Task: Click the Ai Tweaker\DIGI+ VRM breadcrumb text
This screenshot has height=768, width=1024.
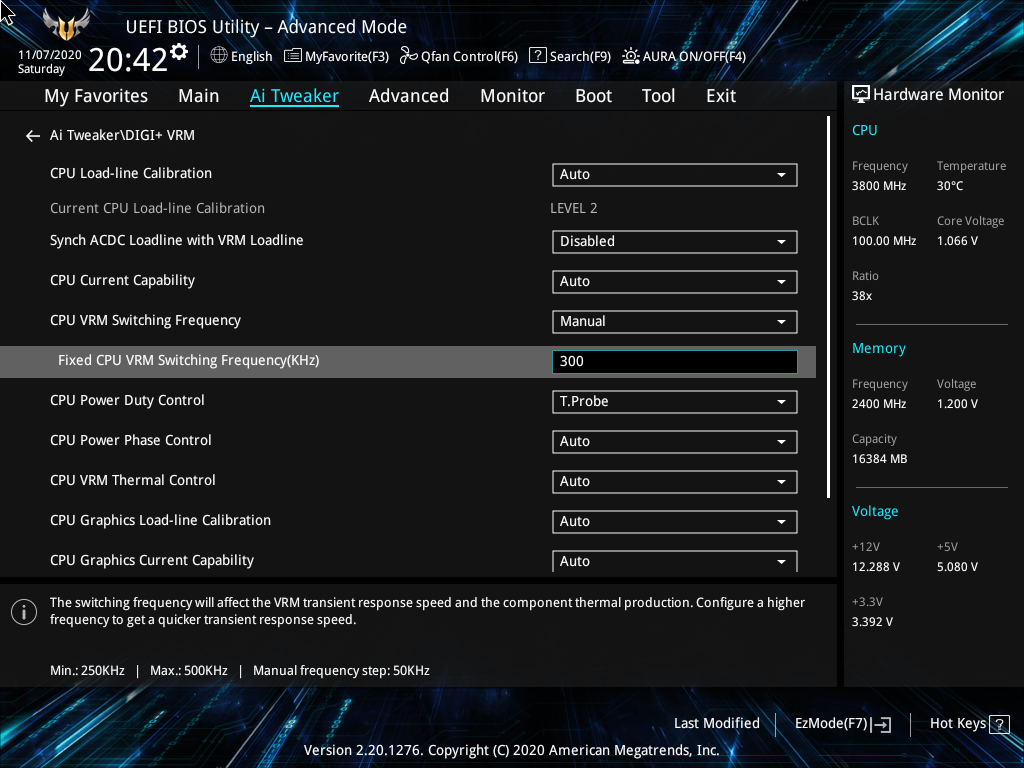Action: (x=122, y=135)
